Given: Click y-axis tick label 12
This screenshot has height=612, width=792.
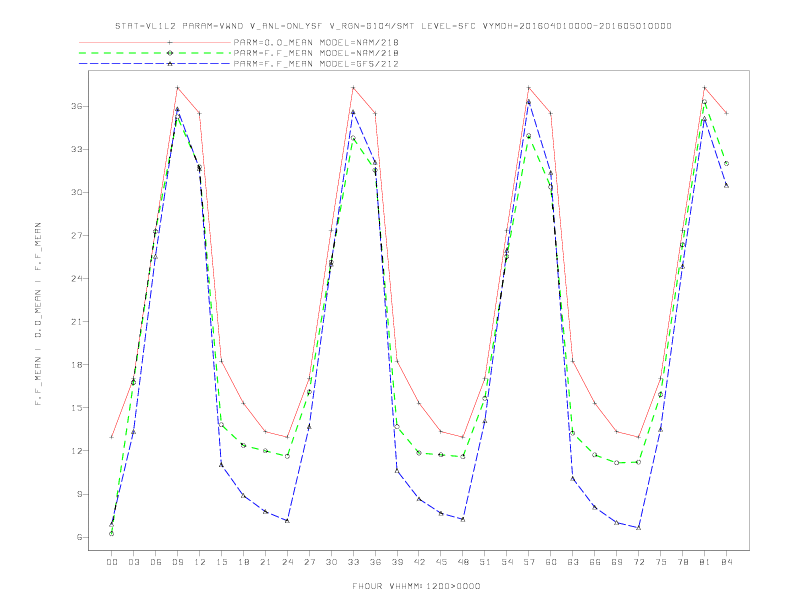Looking at the screenshot, I should 77,450.
